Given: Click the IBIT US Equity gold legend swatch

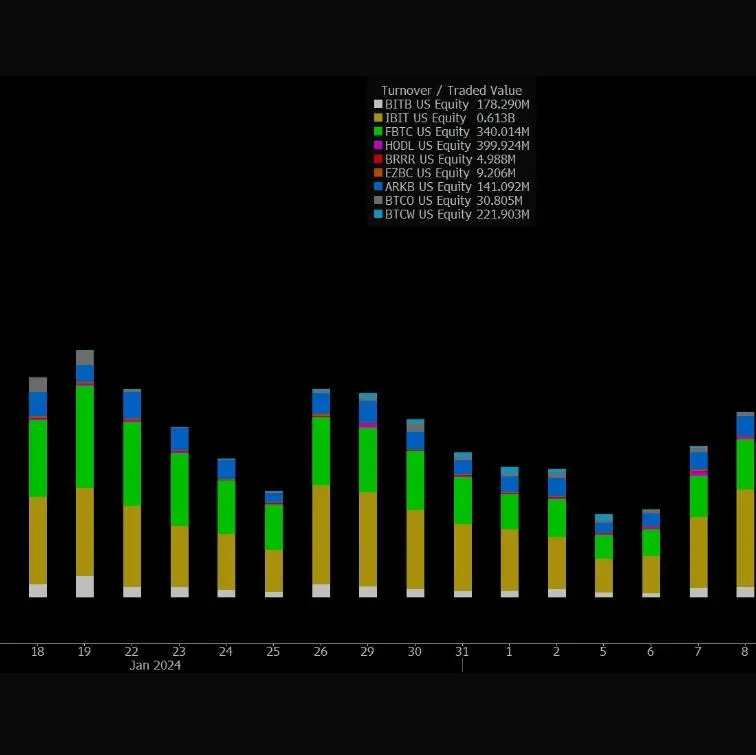Looking at the screenshot, I should [x=378, y=118].
